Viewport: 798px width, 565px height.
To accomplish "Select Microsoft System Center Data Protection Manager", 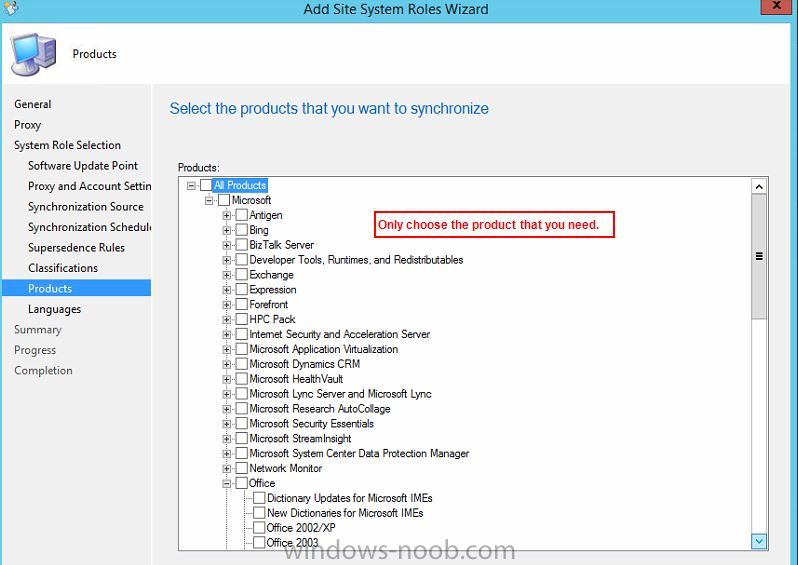I will click(x=359, y=453).
